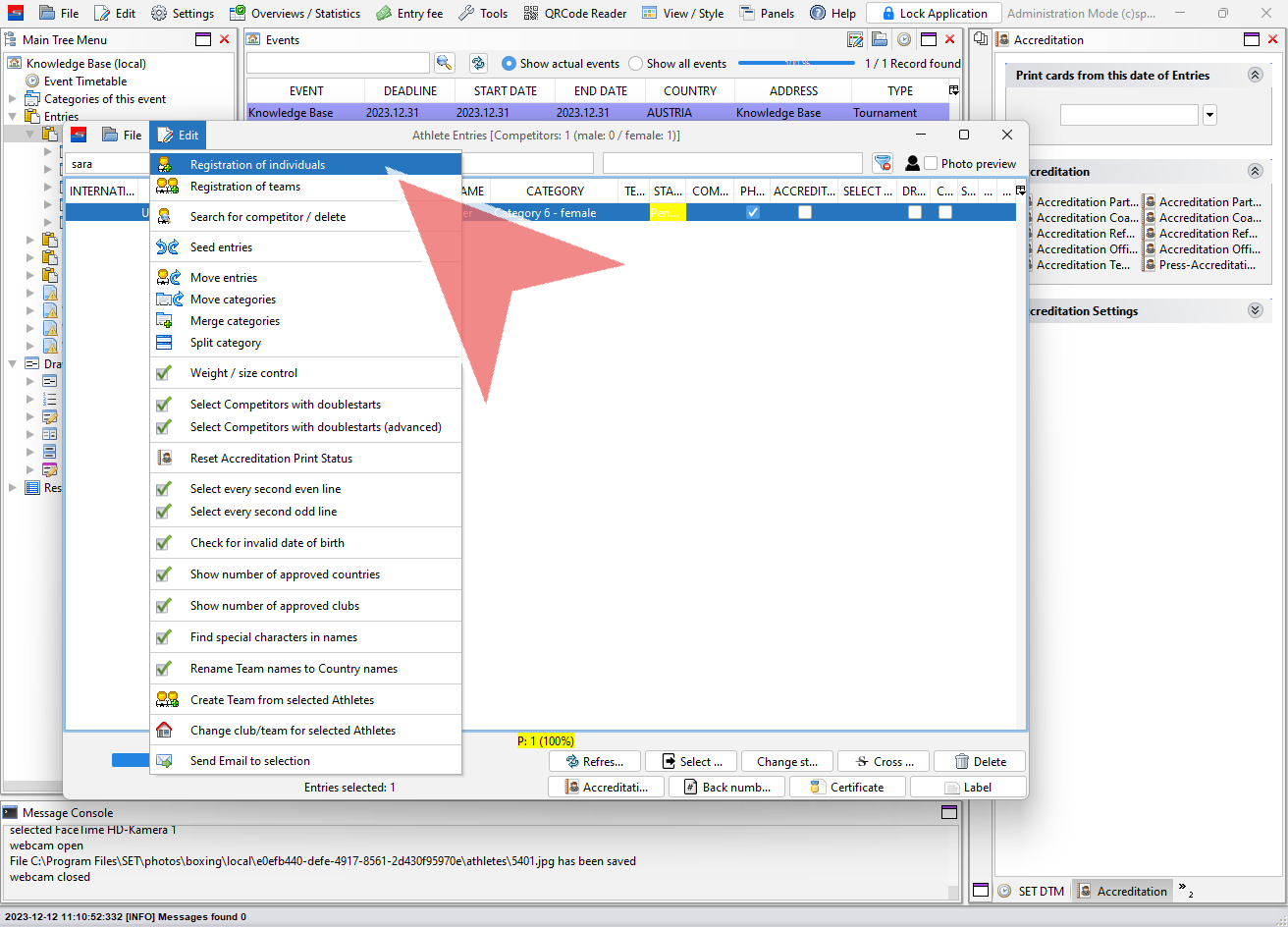
Task: Click the Split category menu icon
Action: [x=165, y=343]
